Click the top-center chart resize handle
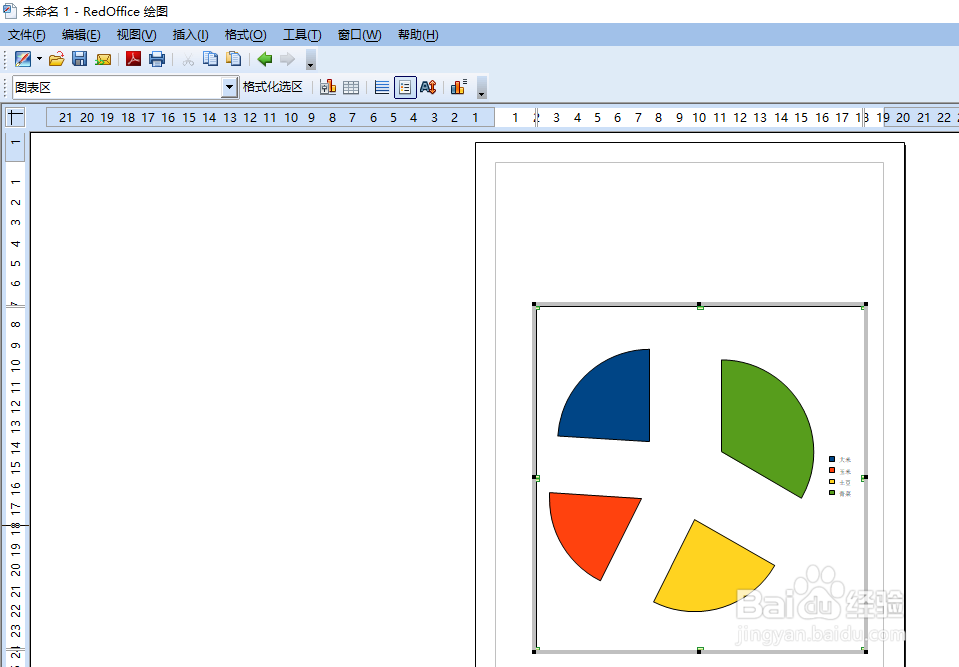This screenshot has height=667, width=959. click(x=700, y=304)
